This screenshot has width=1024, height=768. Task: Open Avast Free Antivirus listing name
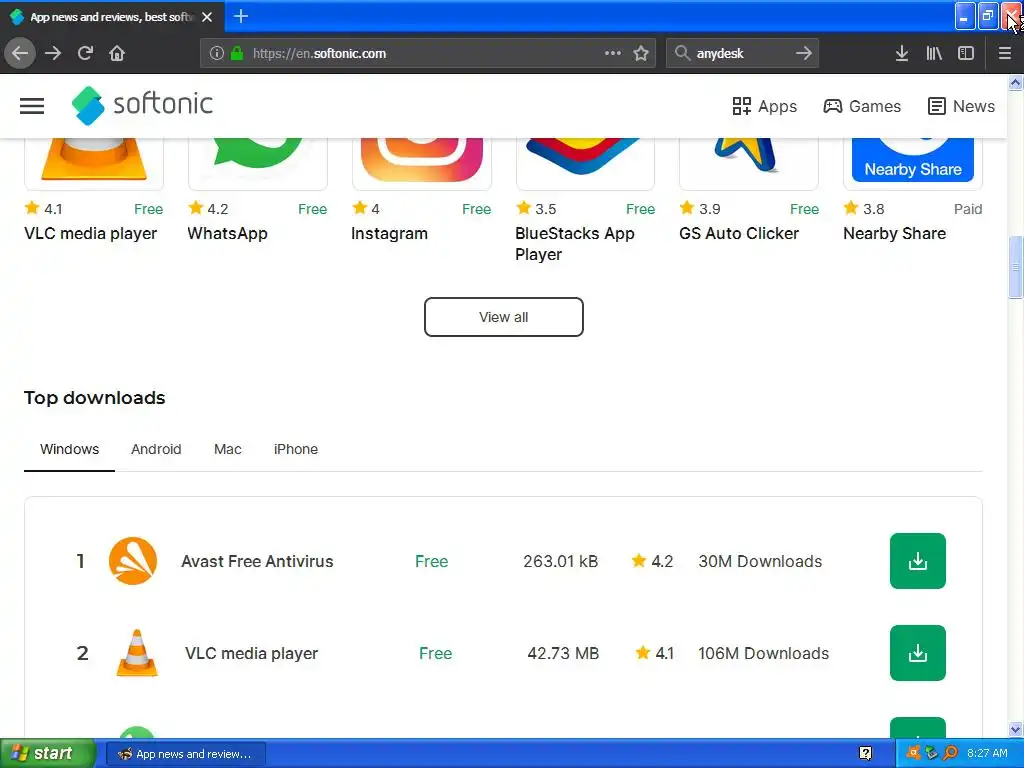[257, 562]
